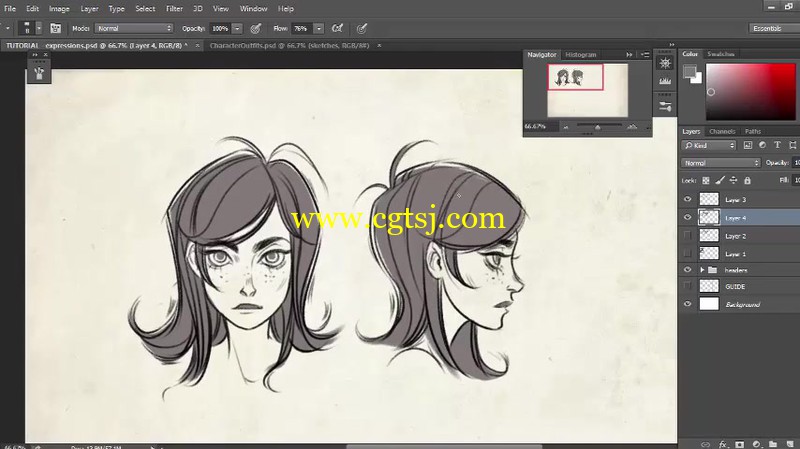This screenshot has height=449, width=800.
Task: Click the pressure-for-size icon after airbrush
Action: coord(362,29)
